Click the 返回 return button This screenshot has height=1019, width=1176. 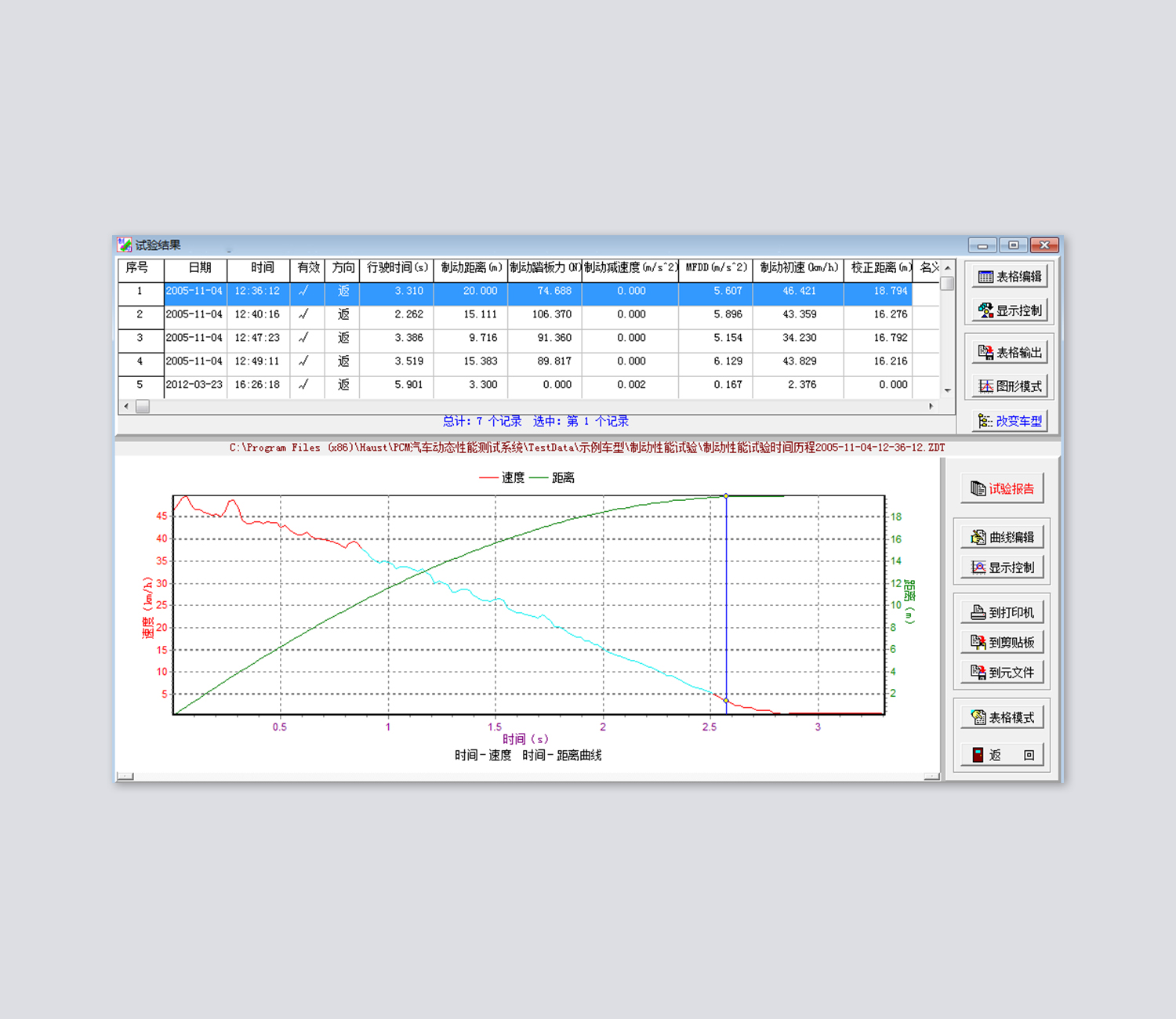1002,756
